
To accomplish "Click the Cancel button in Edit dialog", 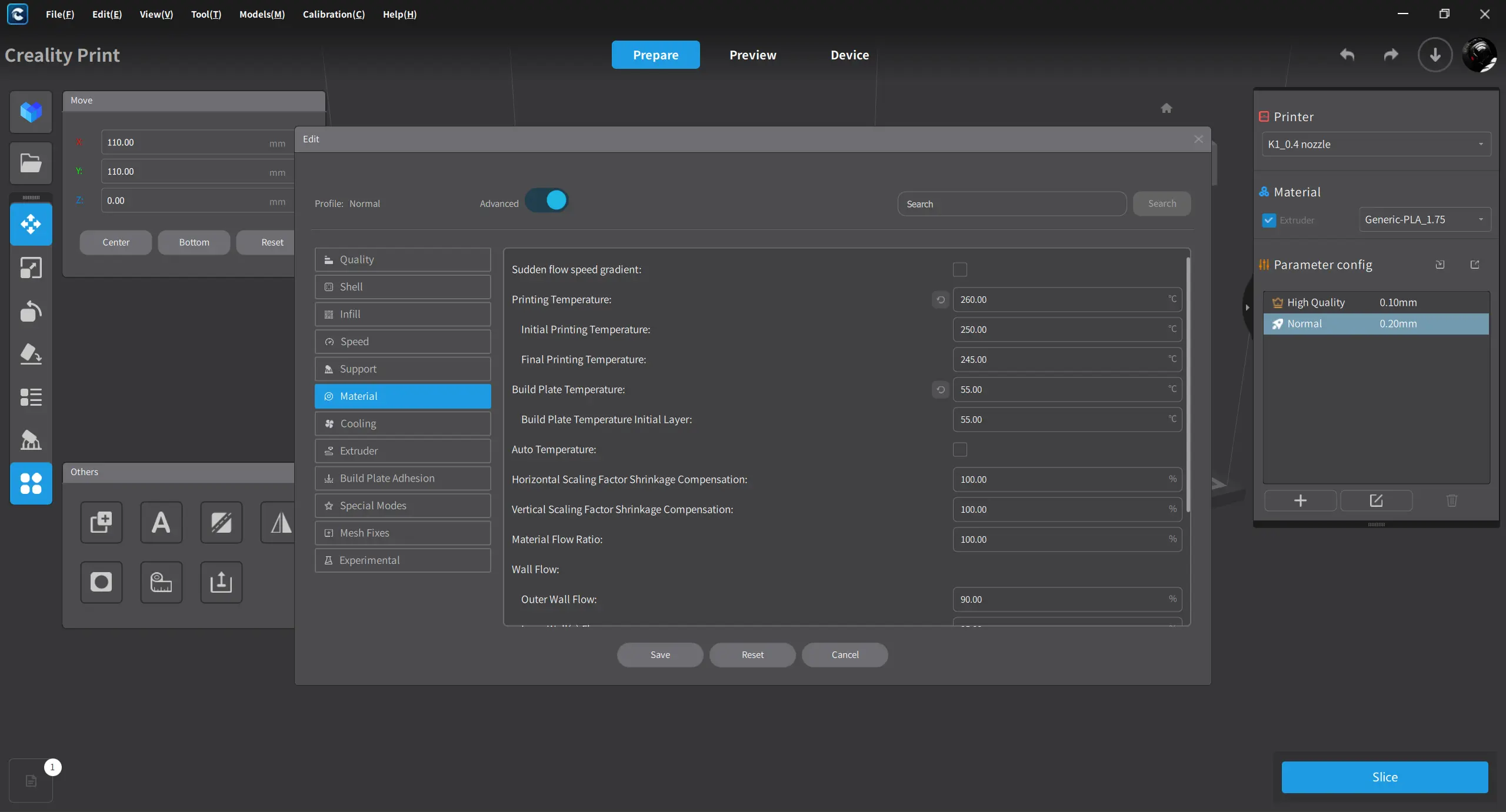I will tap(845, 655).
